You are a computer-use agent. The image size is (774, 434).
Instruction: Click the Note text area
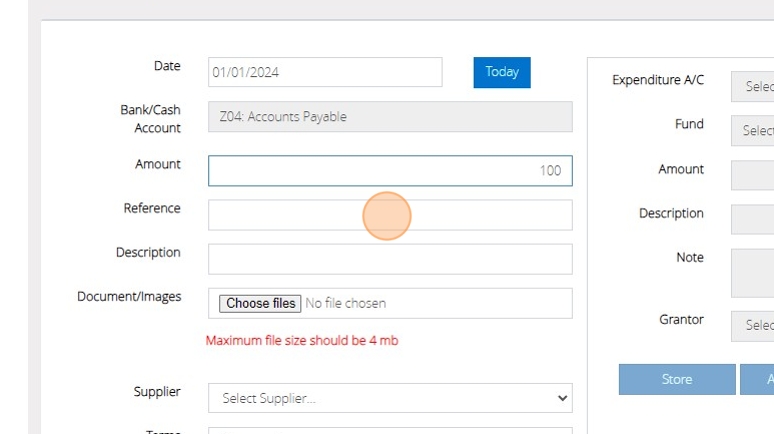[x=752, y=273]
